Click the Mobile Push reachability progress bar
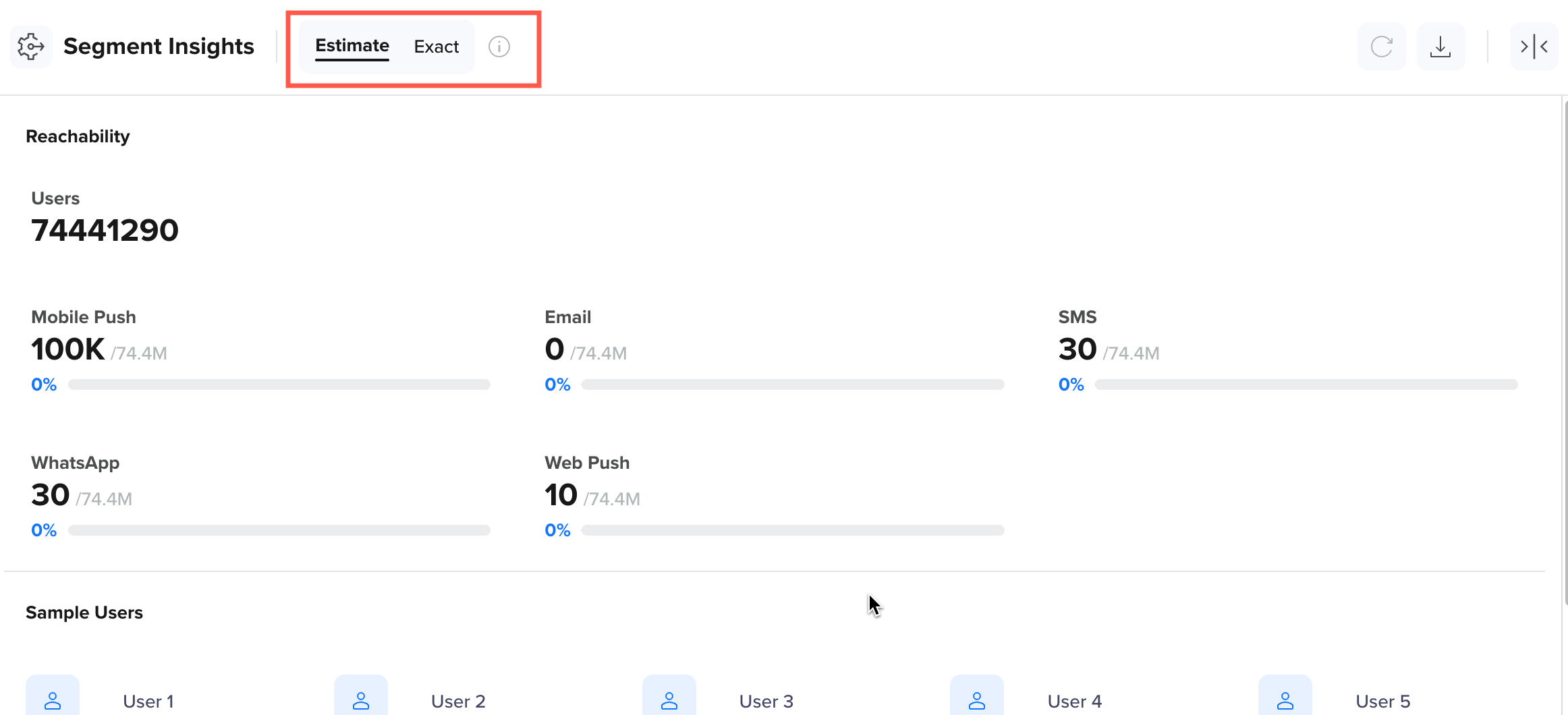This screenshot has height=715, width=1568. pyautogui.click(x=279, y=384)
